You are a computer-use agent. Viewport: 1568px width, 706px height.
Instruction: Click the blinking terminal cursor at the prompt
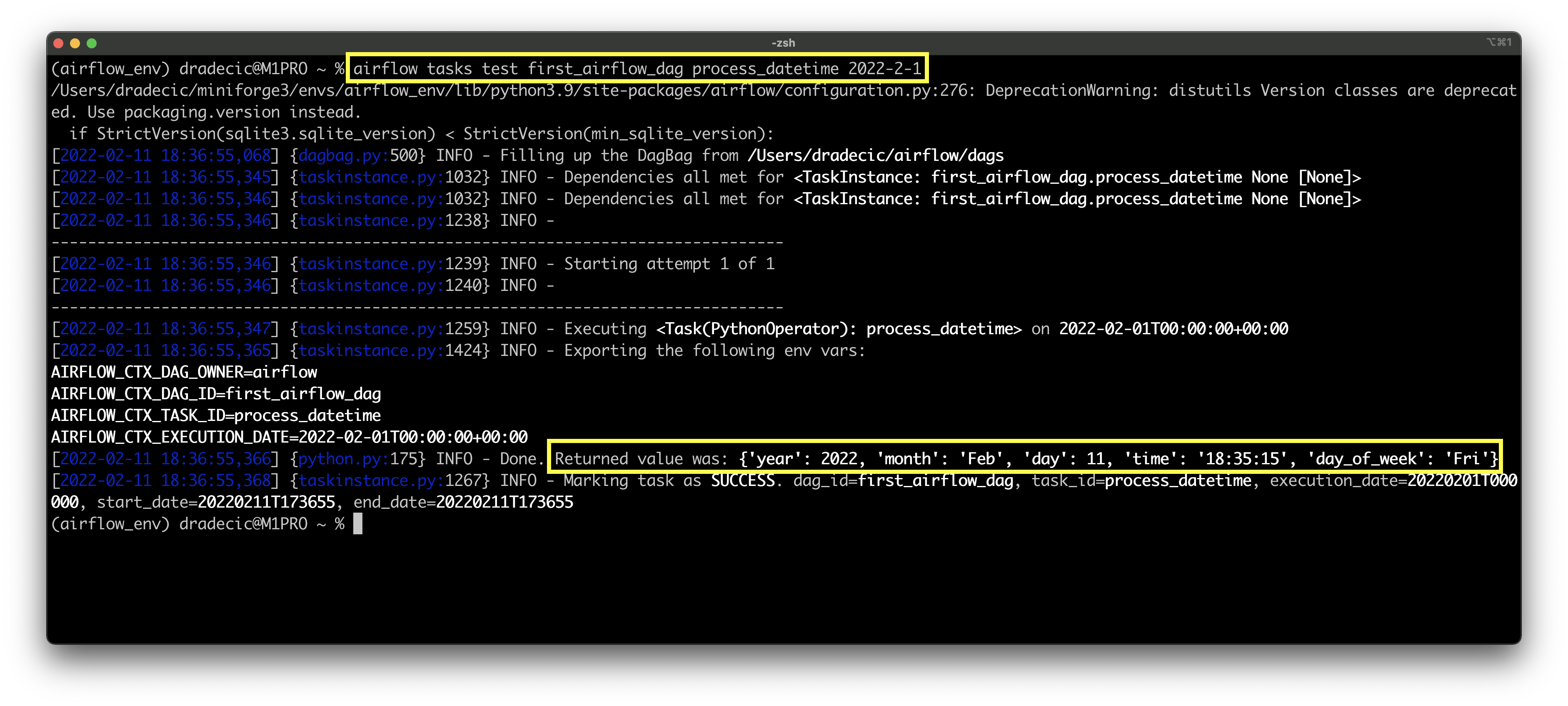[x=357, y=523]
